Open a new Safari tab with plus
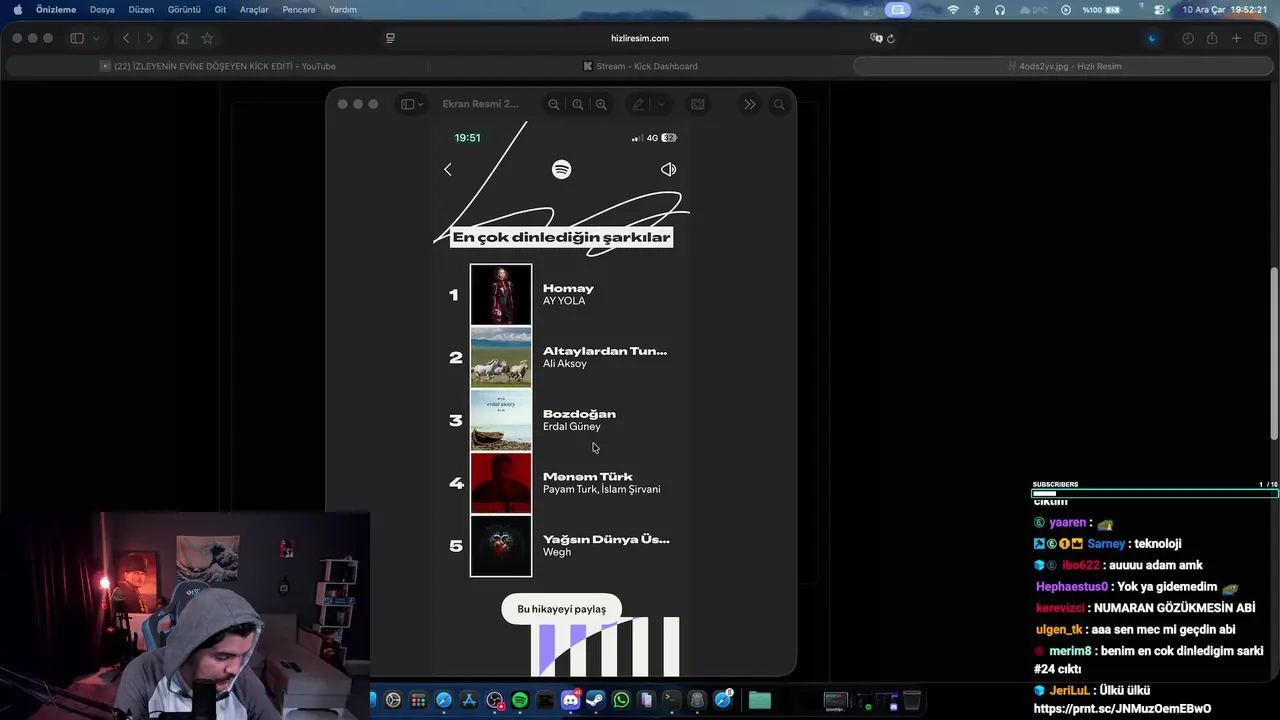Screen dimensions: 1280x720 coord(1236,38)
